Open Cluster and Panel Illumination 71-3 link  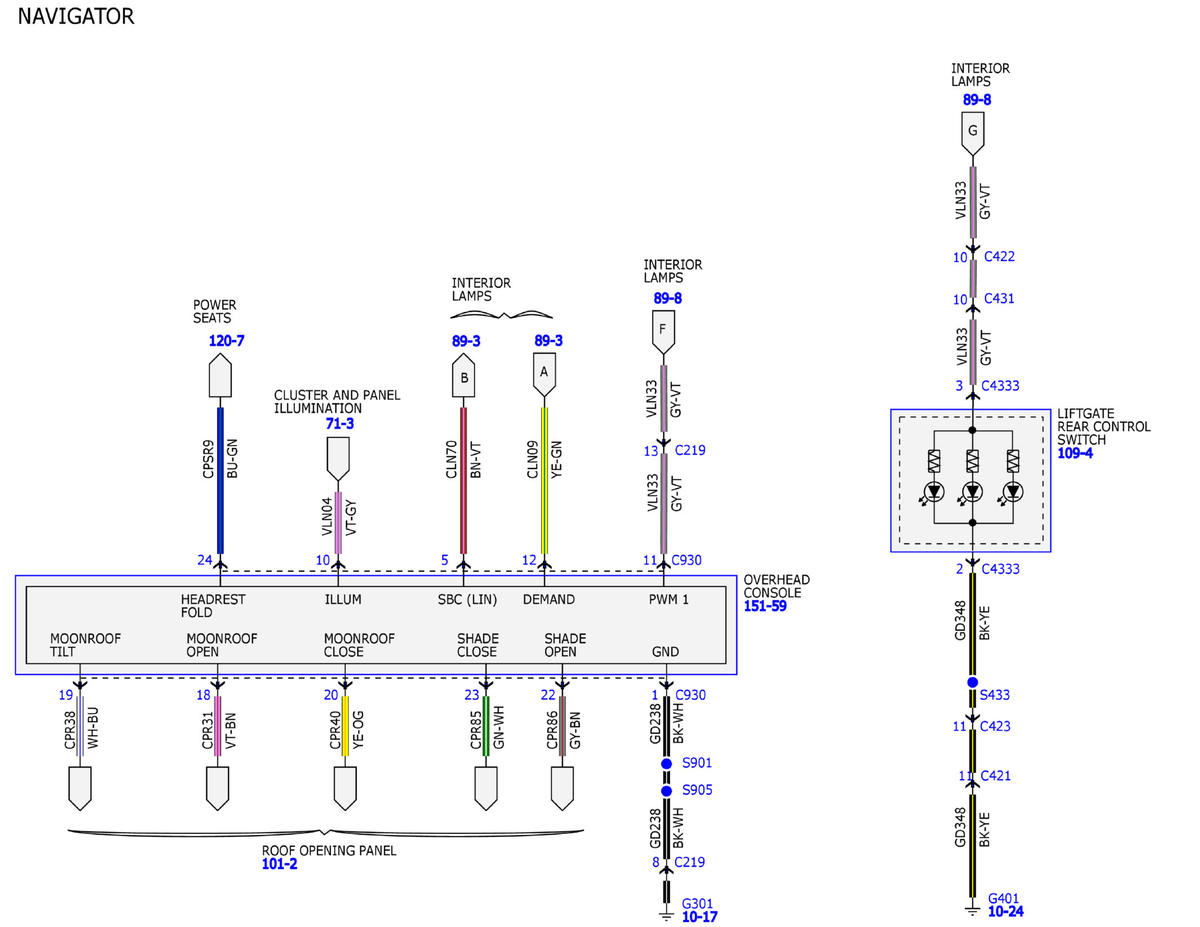pos(339,424)
